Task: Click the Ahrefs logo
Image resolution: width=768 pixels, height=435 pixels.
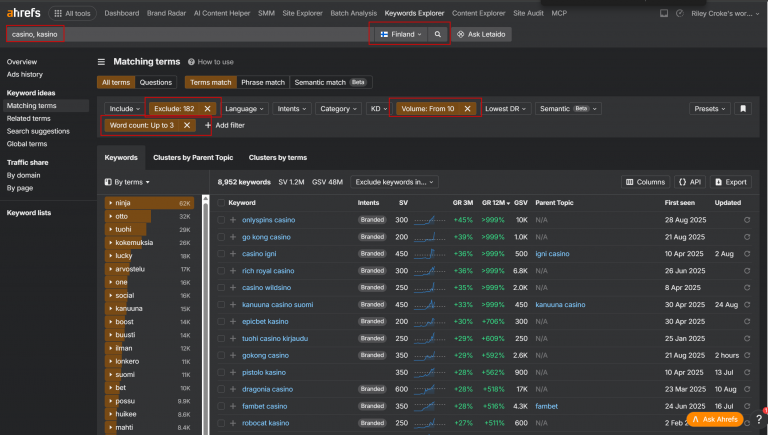Action: [x=24, y=13]
